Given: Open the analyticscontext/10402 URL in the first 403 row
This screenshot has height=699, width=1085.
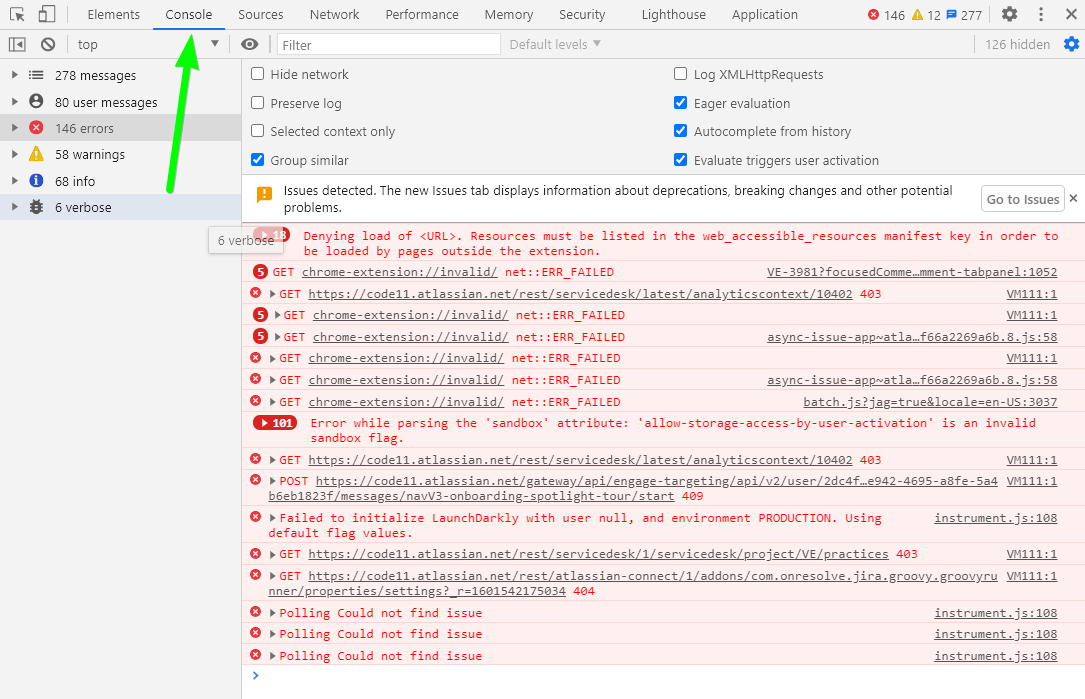Looking at the screenshot, I should pos(581,293).
